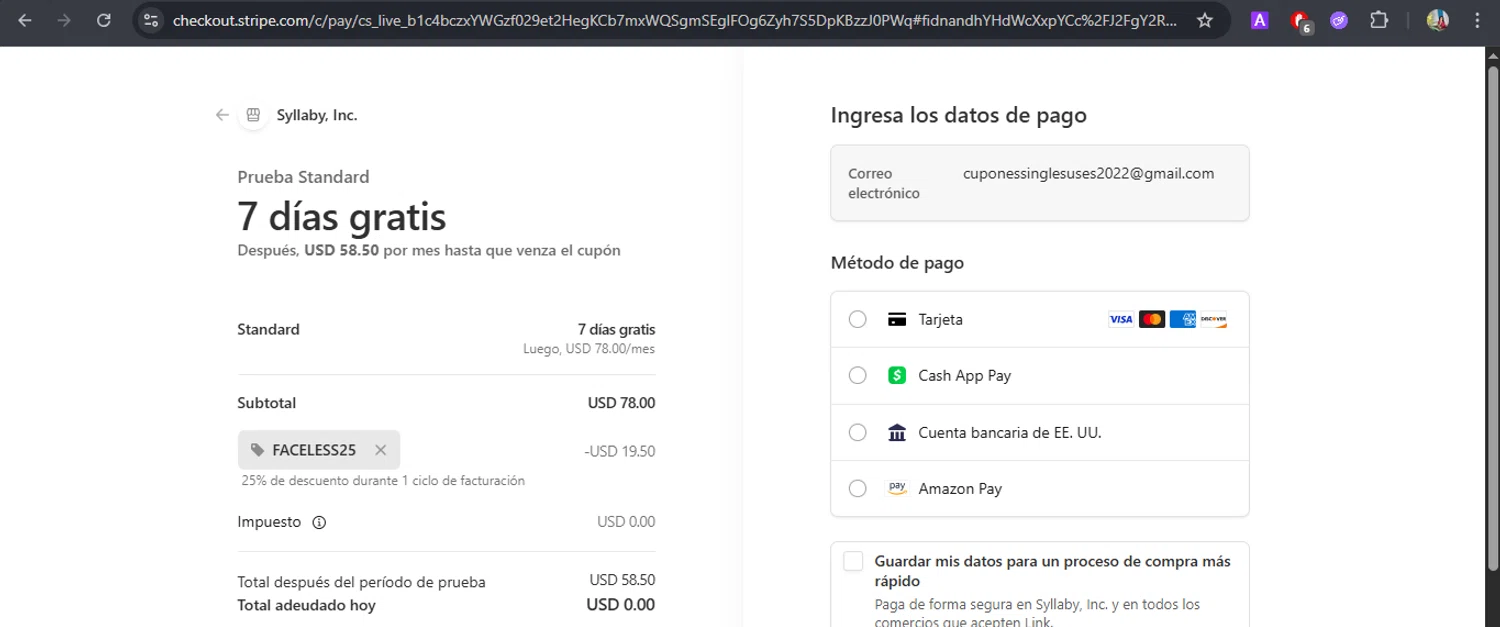Select Tarjeta payment method

click(x=1040, y=320)
